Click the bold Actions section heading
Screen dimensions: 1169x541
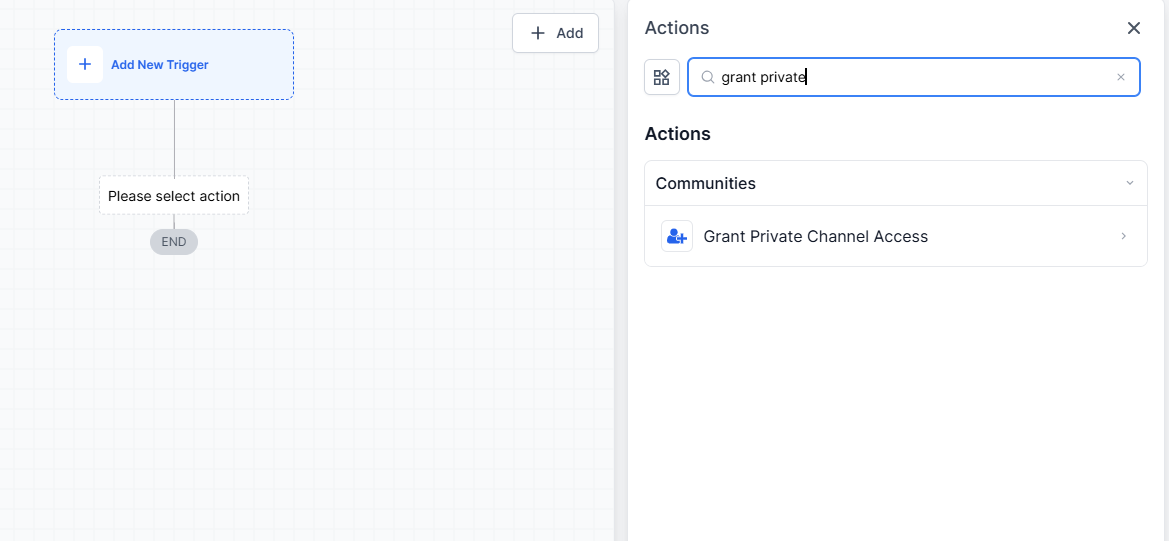[x=678, y=134]
